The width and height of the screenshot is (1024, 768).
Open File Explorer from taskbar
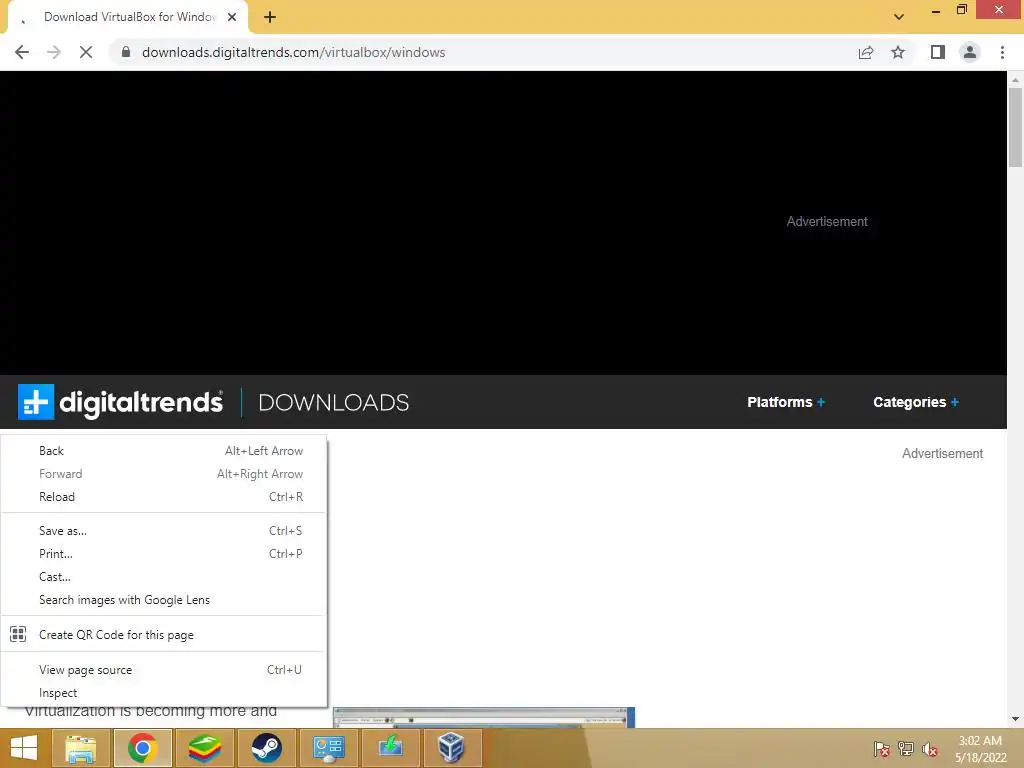coord(81,748)
